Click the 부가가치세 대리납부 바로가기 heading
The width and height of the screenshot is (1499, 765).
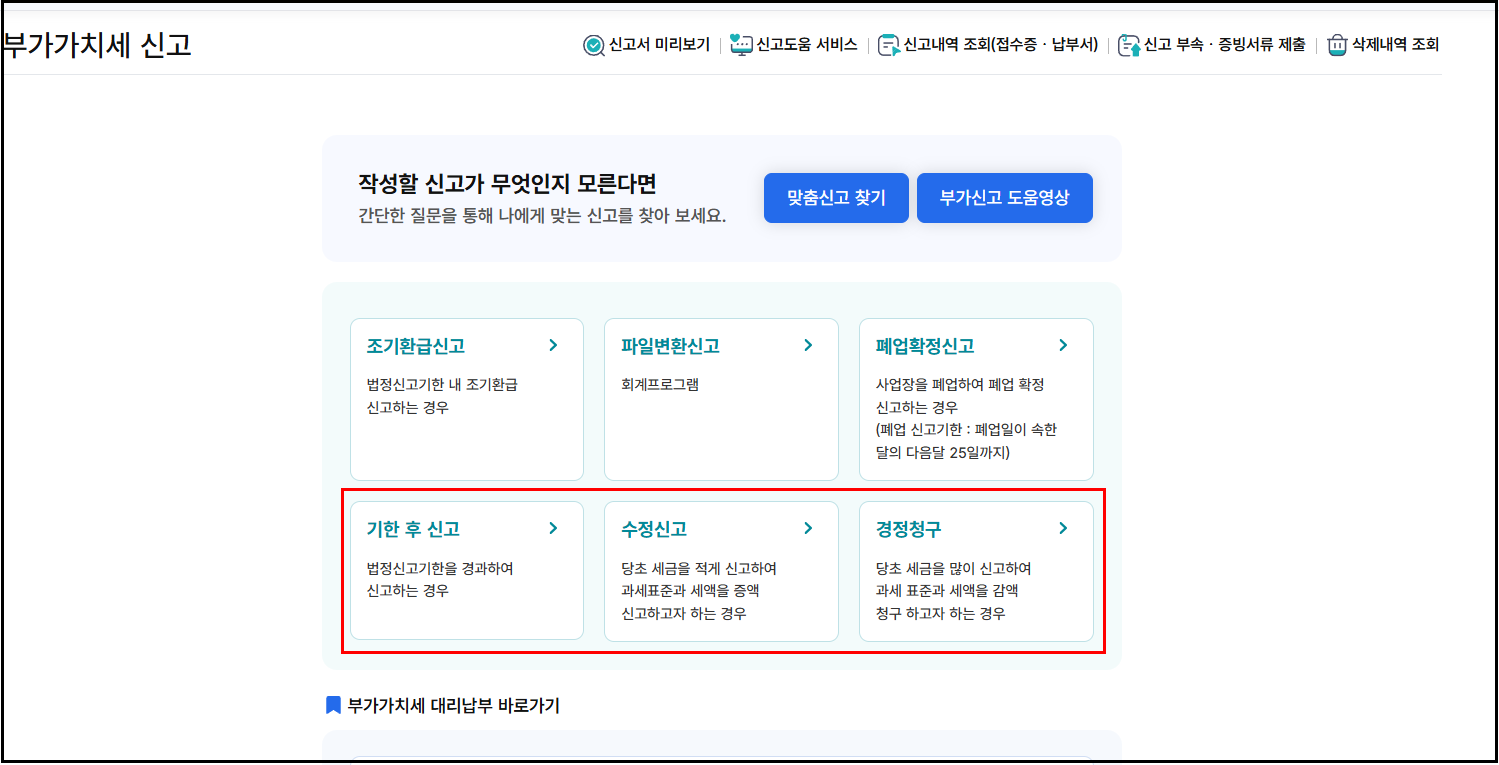(453, 706)
